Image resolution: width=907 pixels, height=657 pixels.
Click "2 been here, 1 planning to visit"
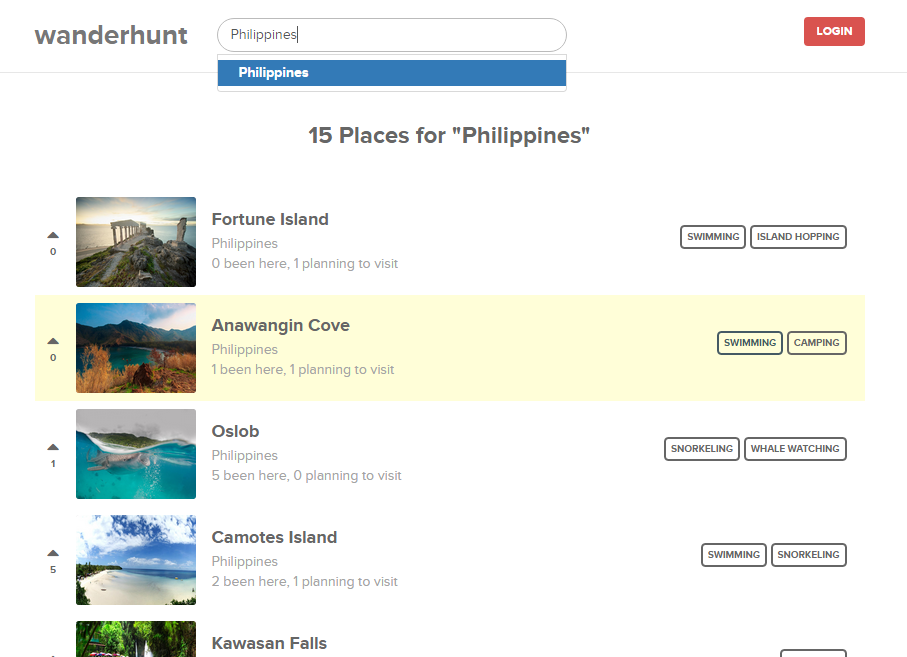coord(305,581)
